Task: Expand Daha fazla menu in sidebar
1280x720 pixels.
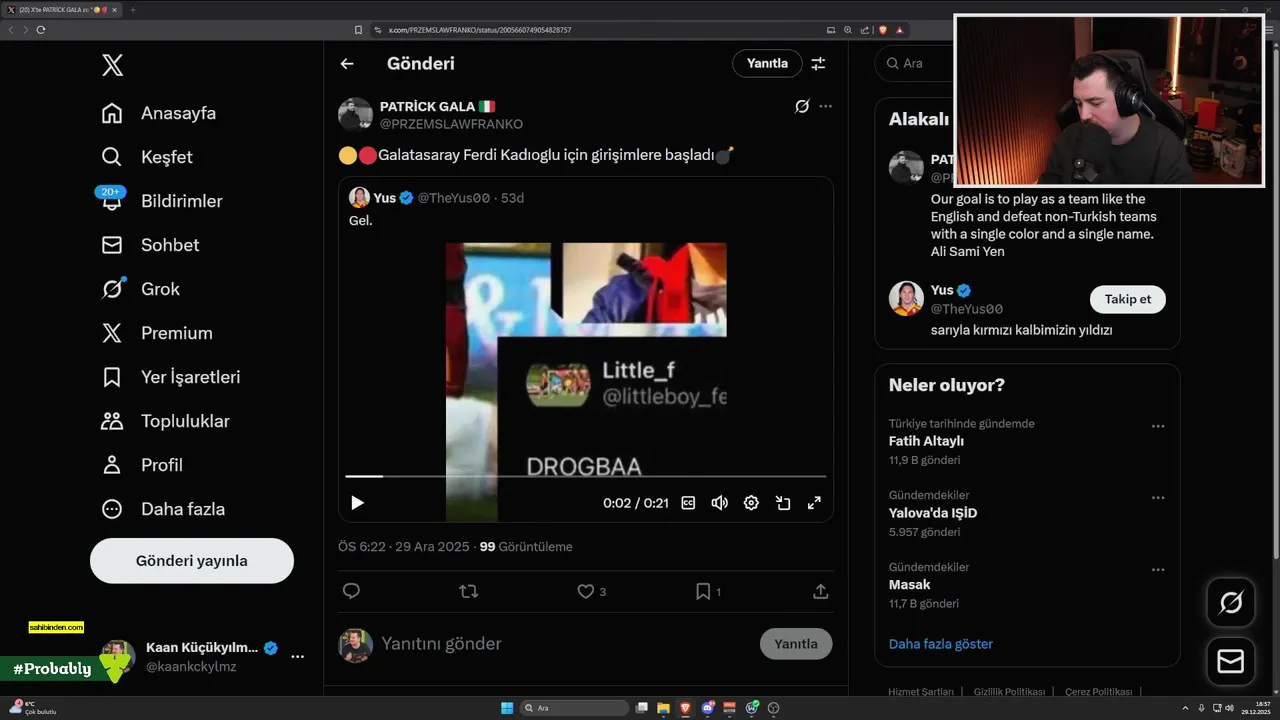Action: coord(163,509)
